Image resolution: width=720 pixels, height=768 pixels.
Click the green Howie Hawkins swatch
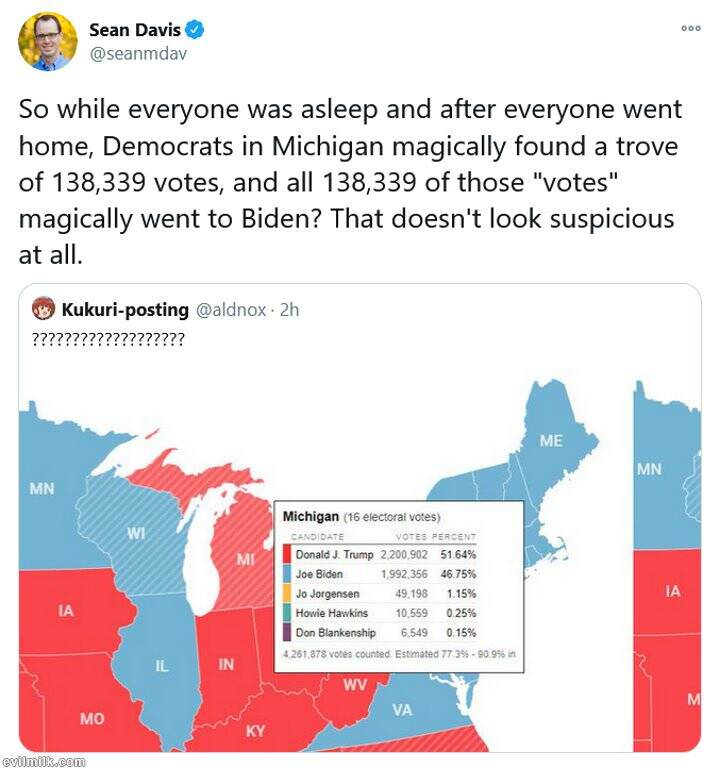click(x=287, y=612)
